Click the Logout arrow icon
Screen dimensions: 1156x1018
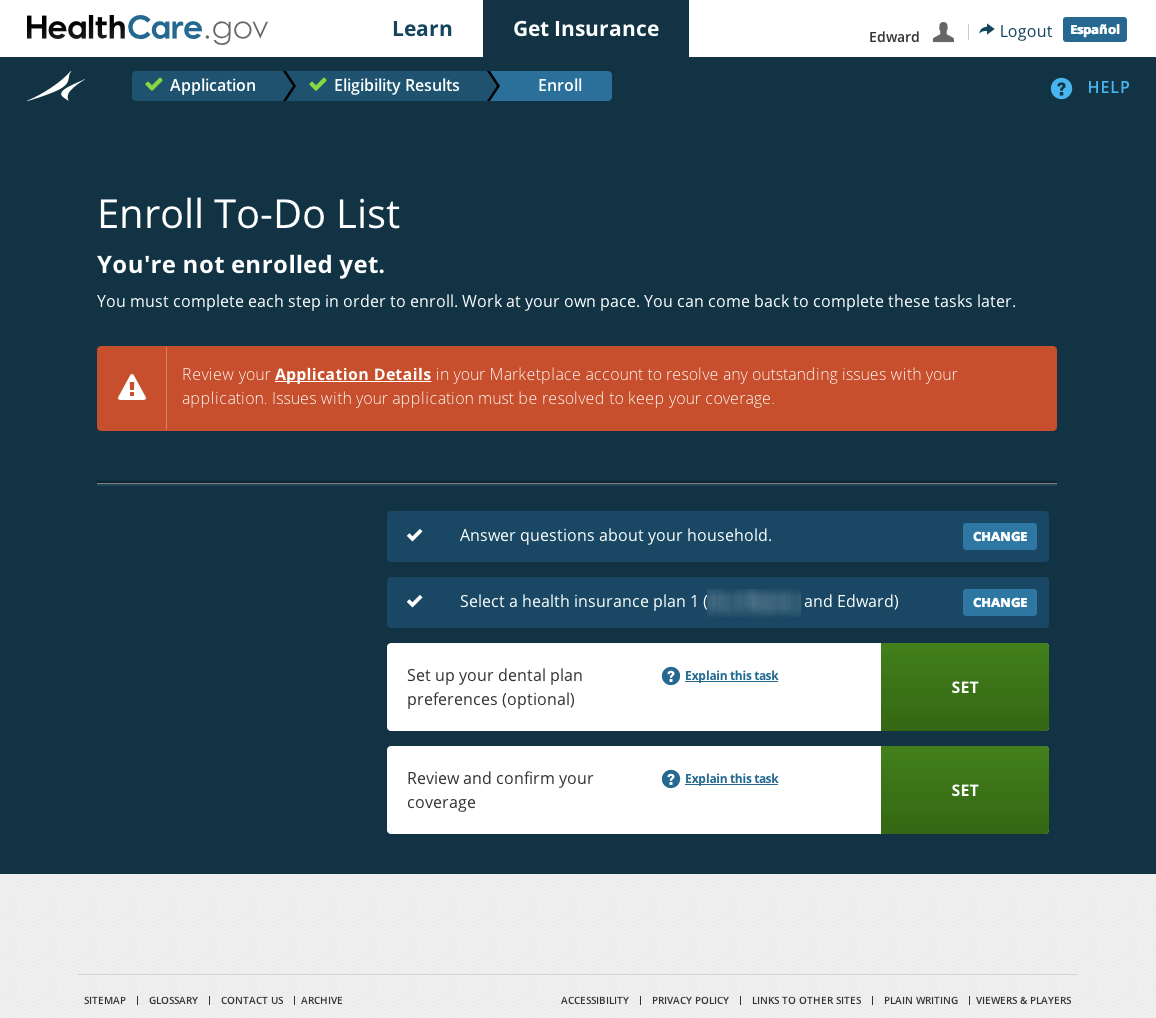coord(987,30)
